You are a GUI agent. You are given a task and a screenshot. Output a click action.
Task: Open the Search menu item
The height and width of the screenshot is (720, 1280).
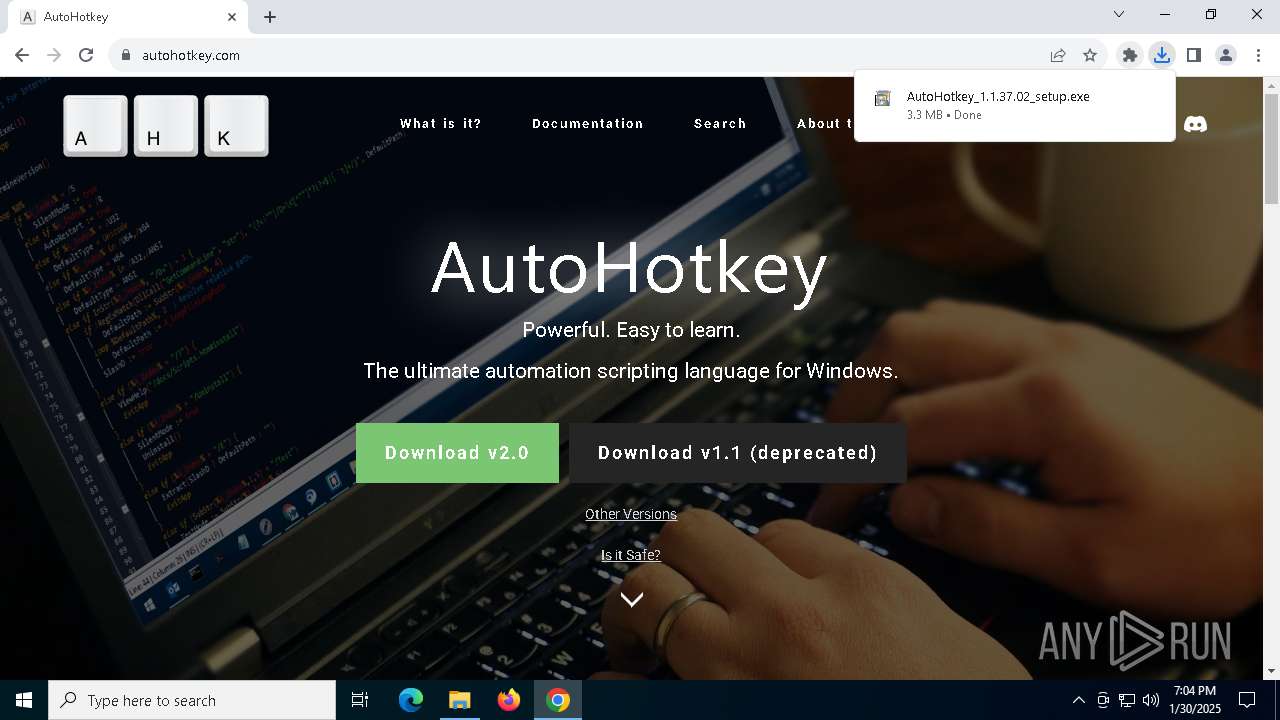(720, 124)
